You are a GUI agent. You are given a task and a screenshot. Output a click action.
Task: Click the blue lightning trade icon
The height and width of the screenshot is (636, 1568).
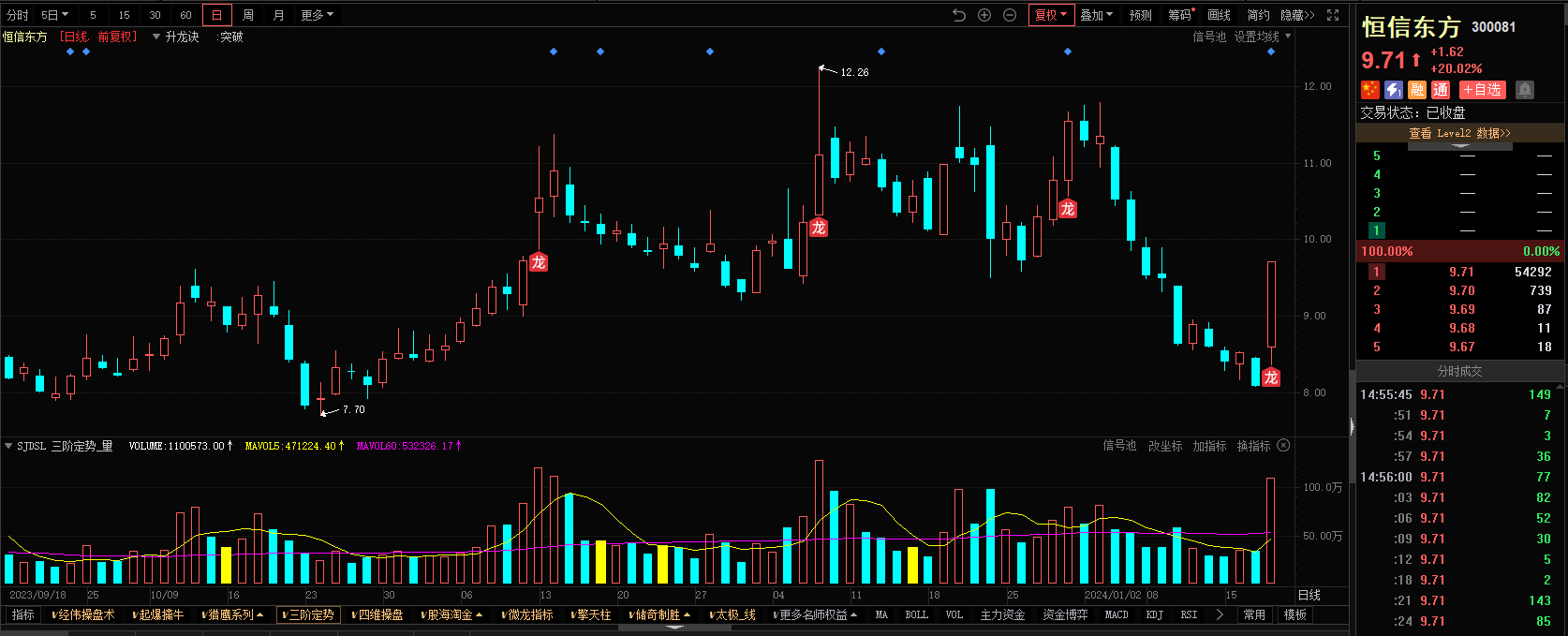pos(1394,90)
